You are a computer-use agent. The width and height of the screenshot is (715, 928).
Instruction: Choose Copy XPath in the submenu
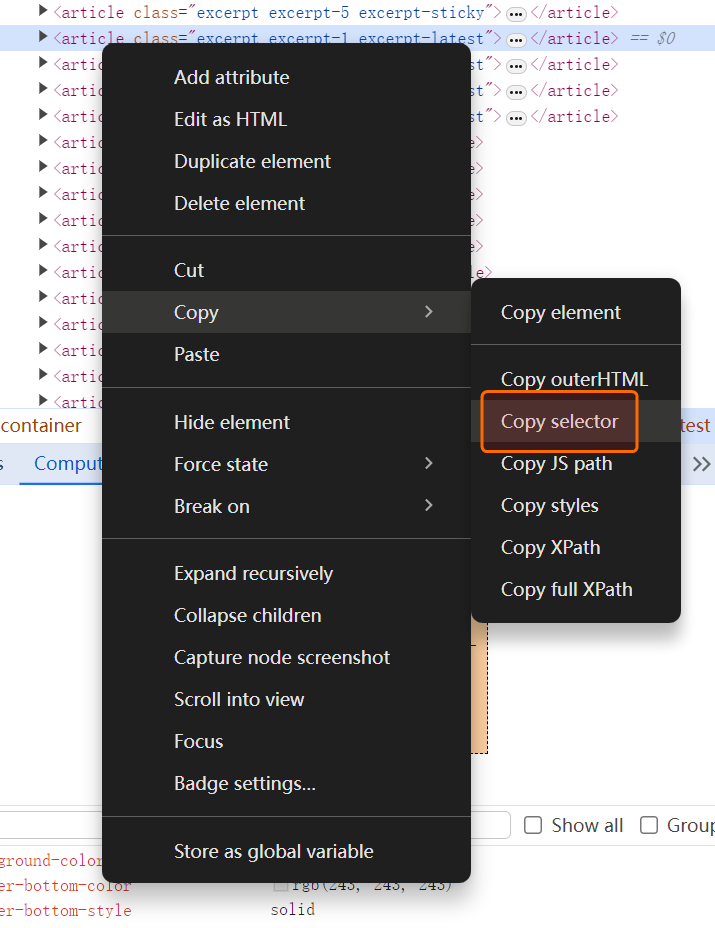[x=550, y=547]
